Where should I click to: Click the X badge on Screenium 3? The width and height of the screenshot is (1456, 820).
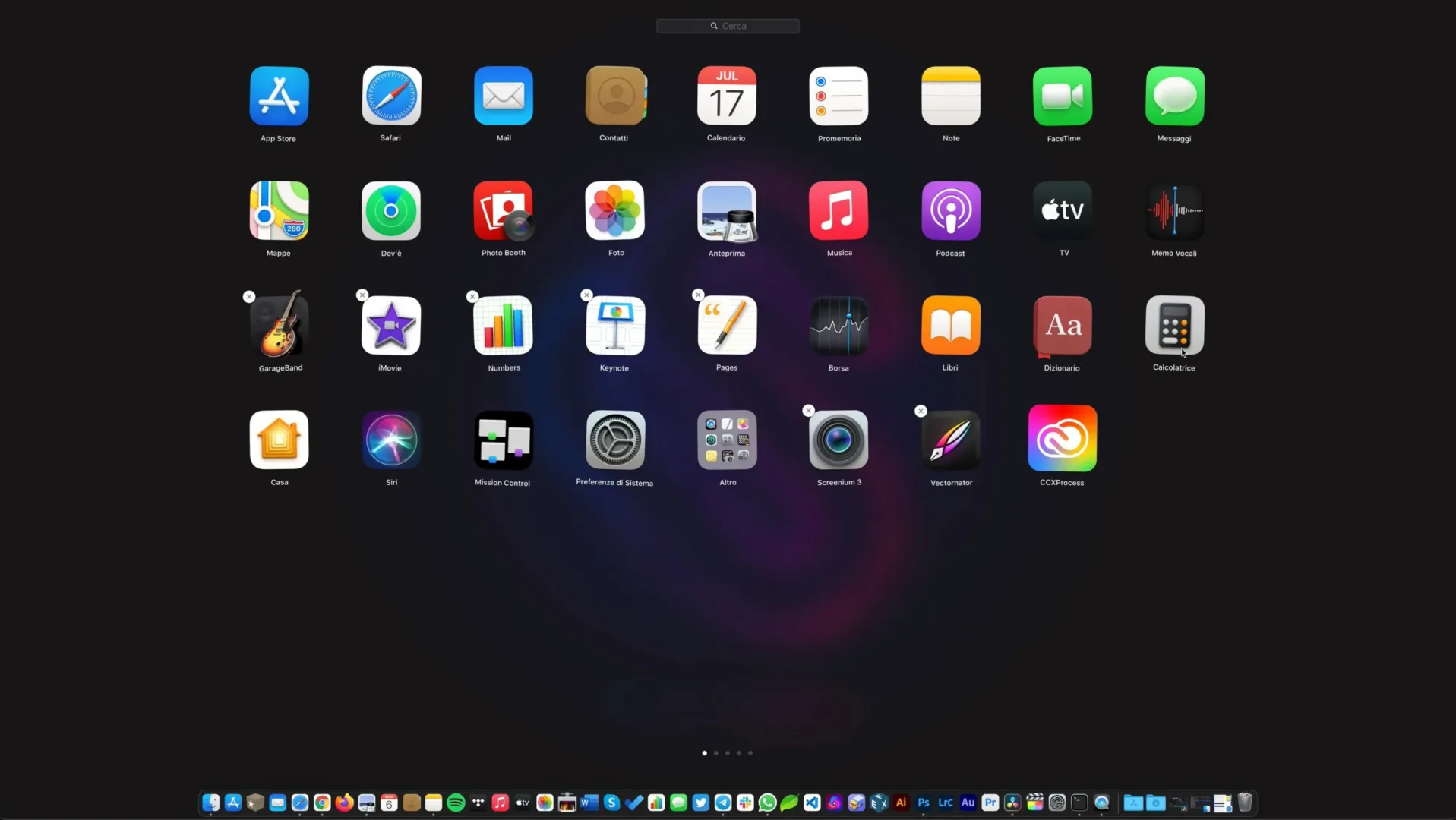809,411
